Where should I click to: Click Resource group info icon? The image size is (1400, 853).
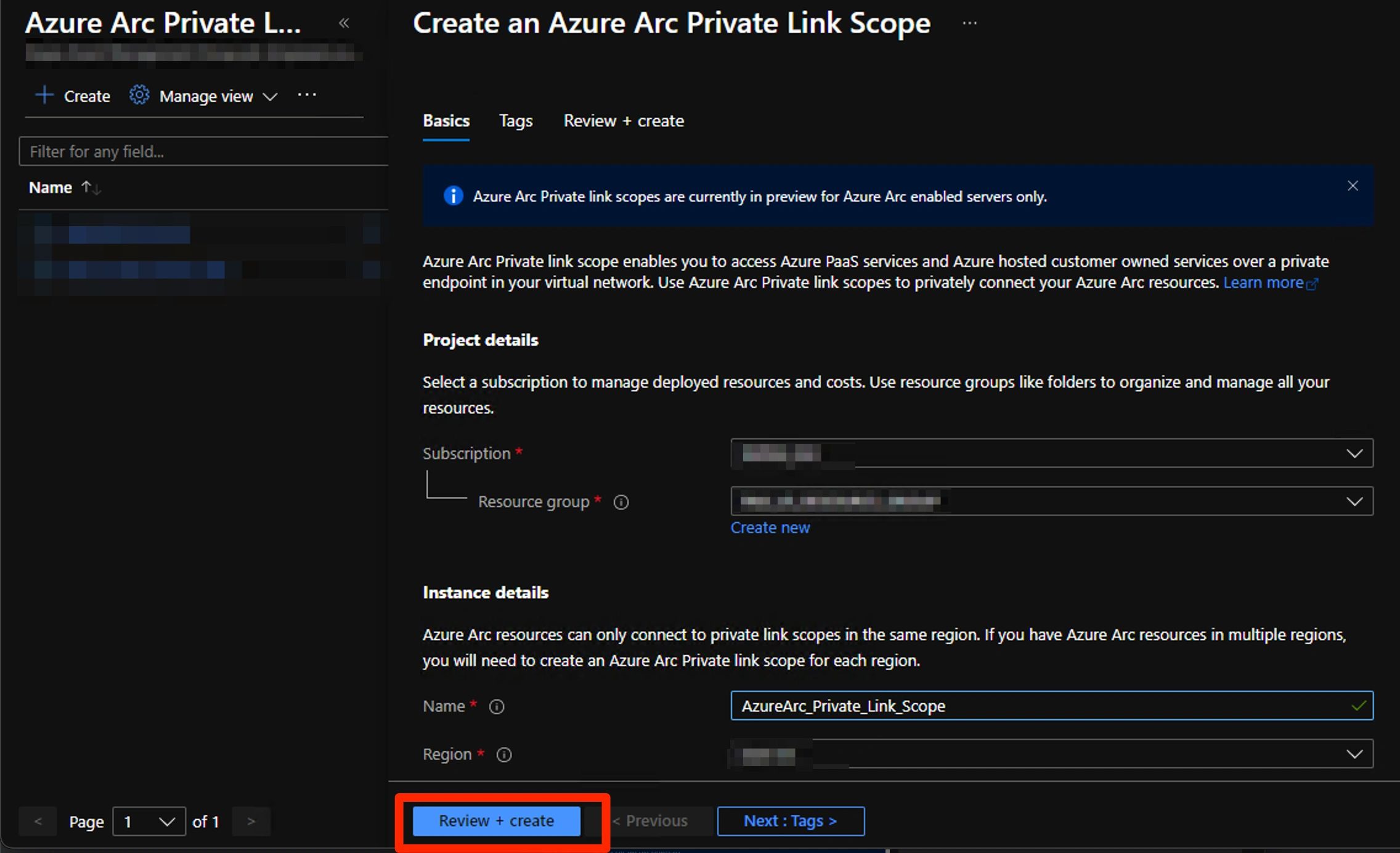pyautogui.click(x=621, y=502)
